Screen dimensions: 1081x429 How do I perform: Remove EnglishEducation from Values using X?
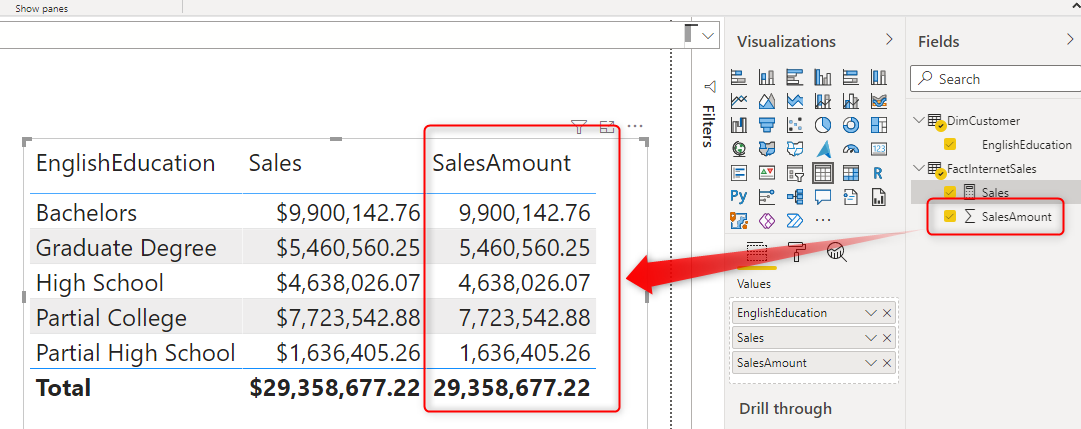(x=886, y=313)
